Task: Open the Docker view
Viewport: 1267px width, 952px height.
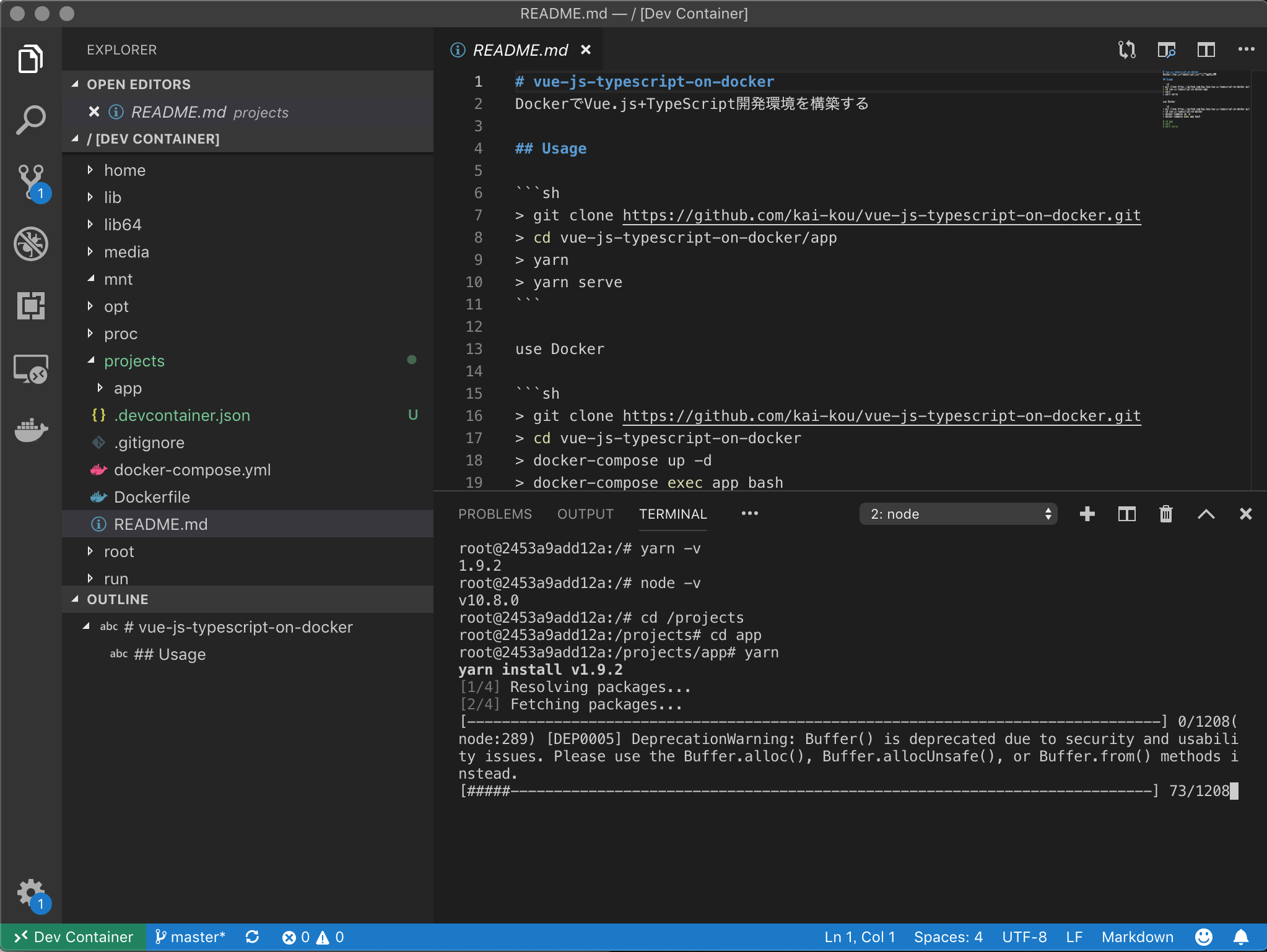Action: coord(30,430)
